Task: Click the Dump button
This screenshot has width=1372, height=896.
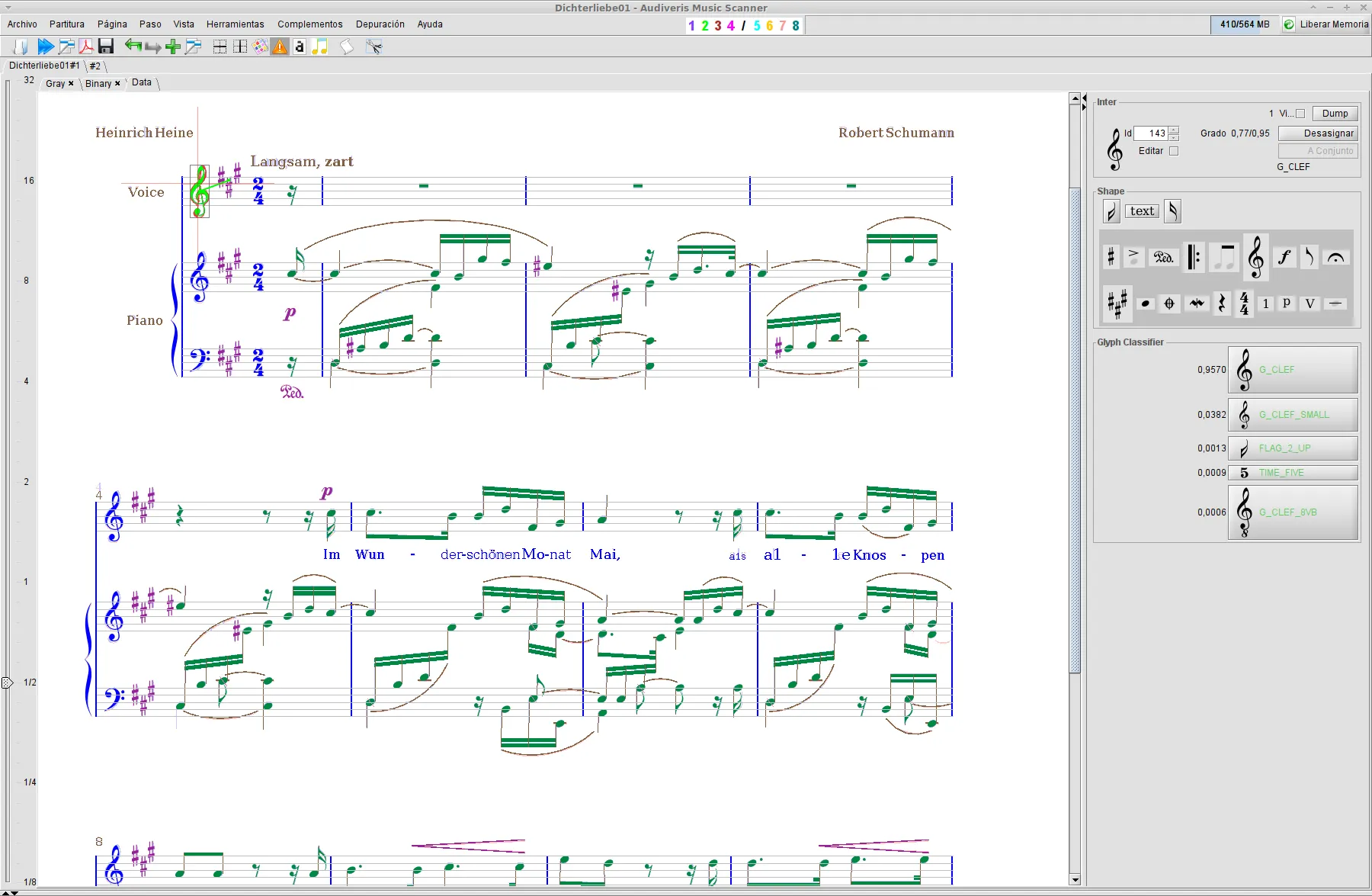Action: tap(1335, 114)
